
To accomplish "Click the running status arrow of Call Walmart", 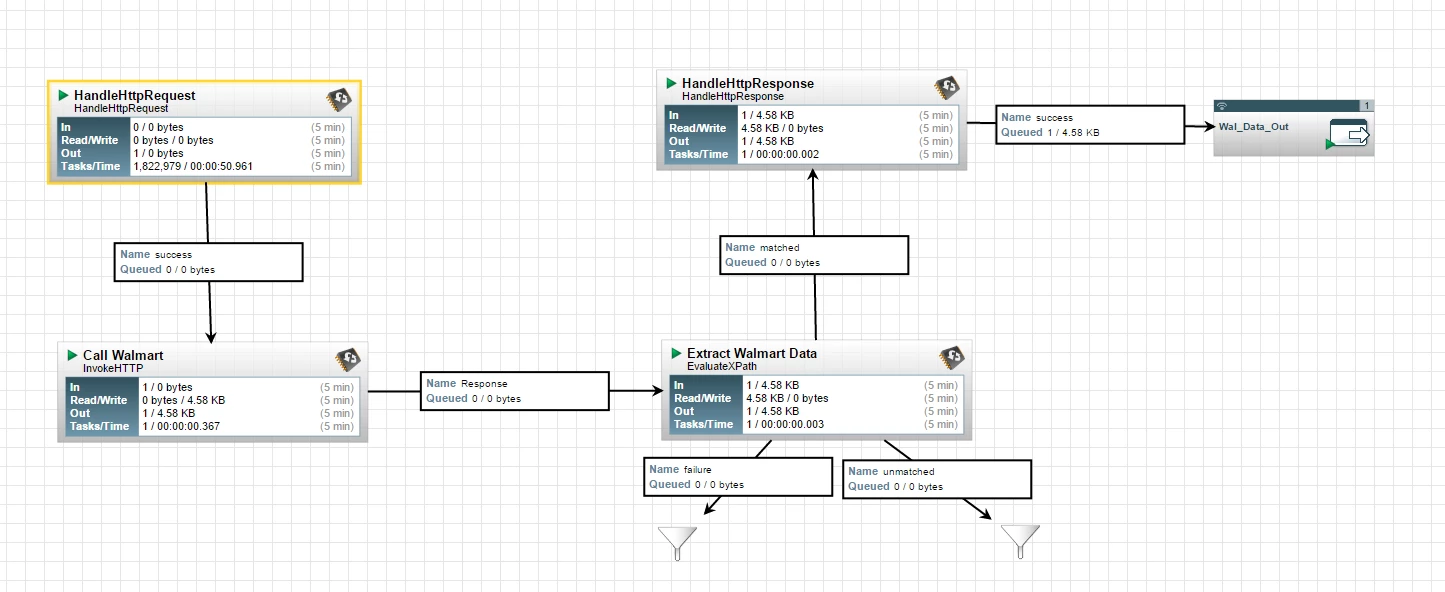I will pos(73,355).
